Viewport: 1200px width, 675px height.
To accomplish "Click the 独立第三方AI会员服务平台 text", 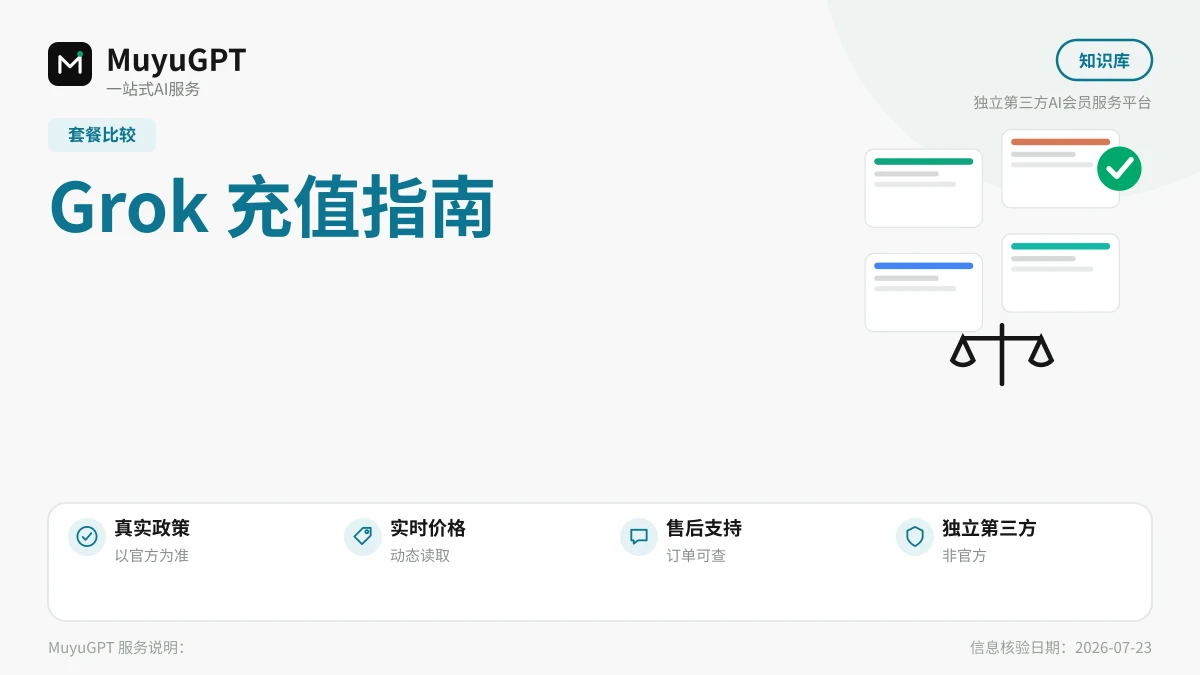I will [x=1063, y=102].
